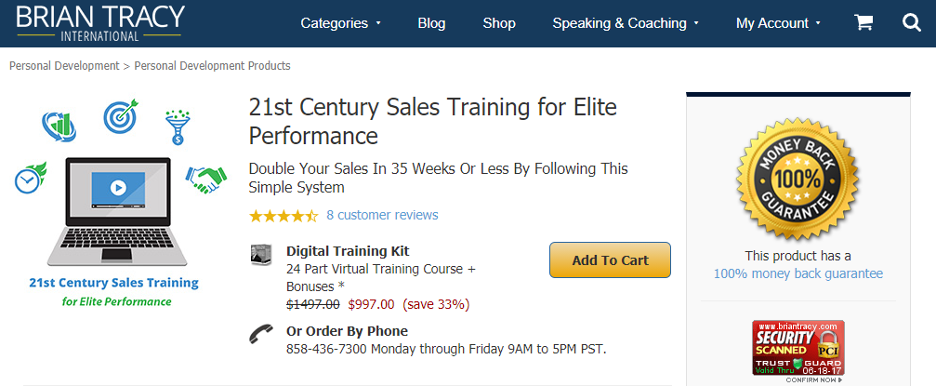Open the Shop menu item
The height and width of the screenshot is (386, 936).
(x=499, y=23)
